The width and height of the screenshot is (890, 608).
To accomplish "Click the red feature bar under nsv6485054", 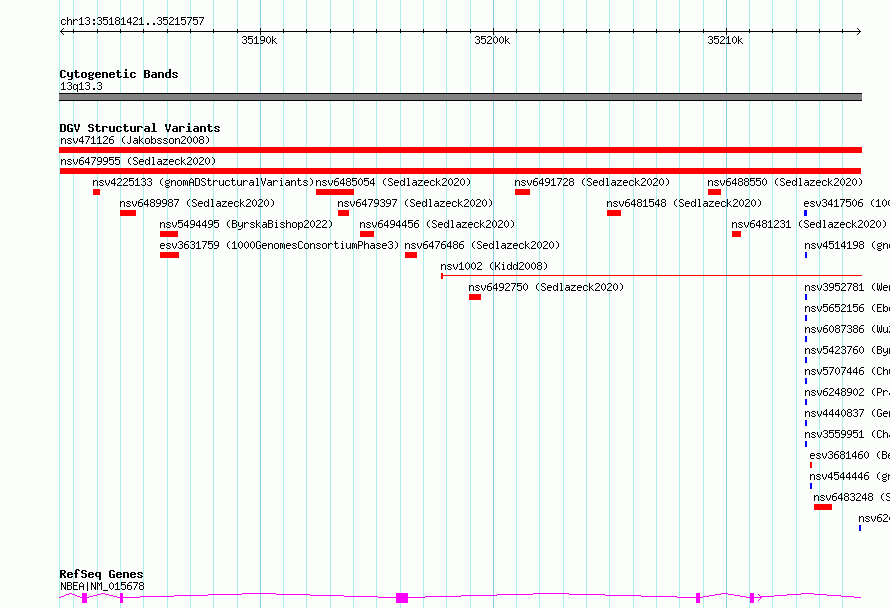I will tap(335, 192).
